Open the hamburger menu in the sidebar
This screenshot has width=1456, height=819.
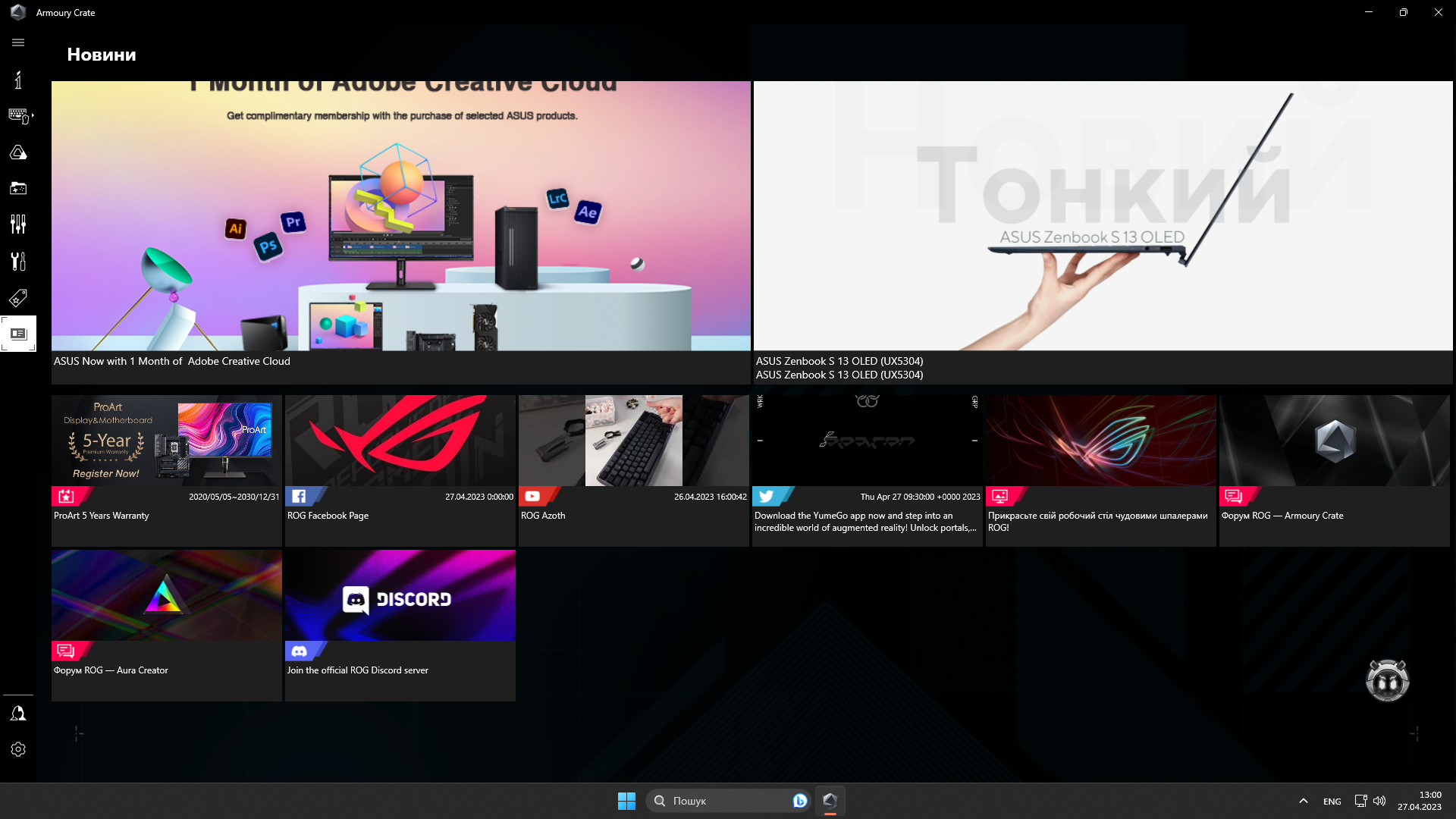click(x=18, y=42)
